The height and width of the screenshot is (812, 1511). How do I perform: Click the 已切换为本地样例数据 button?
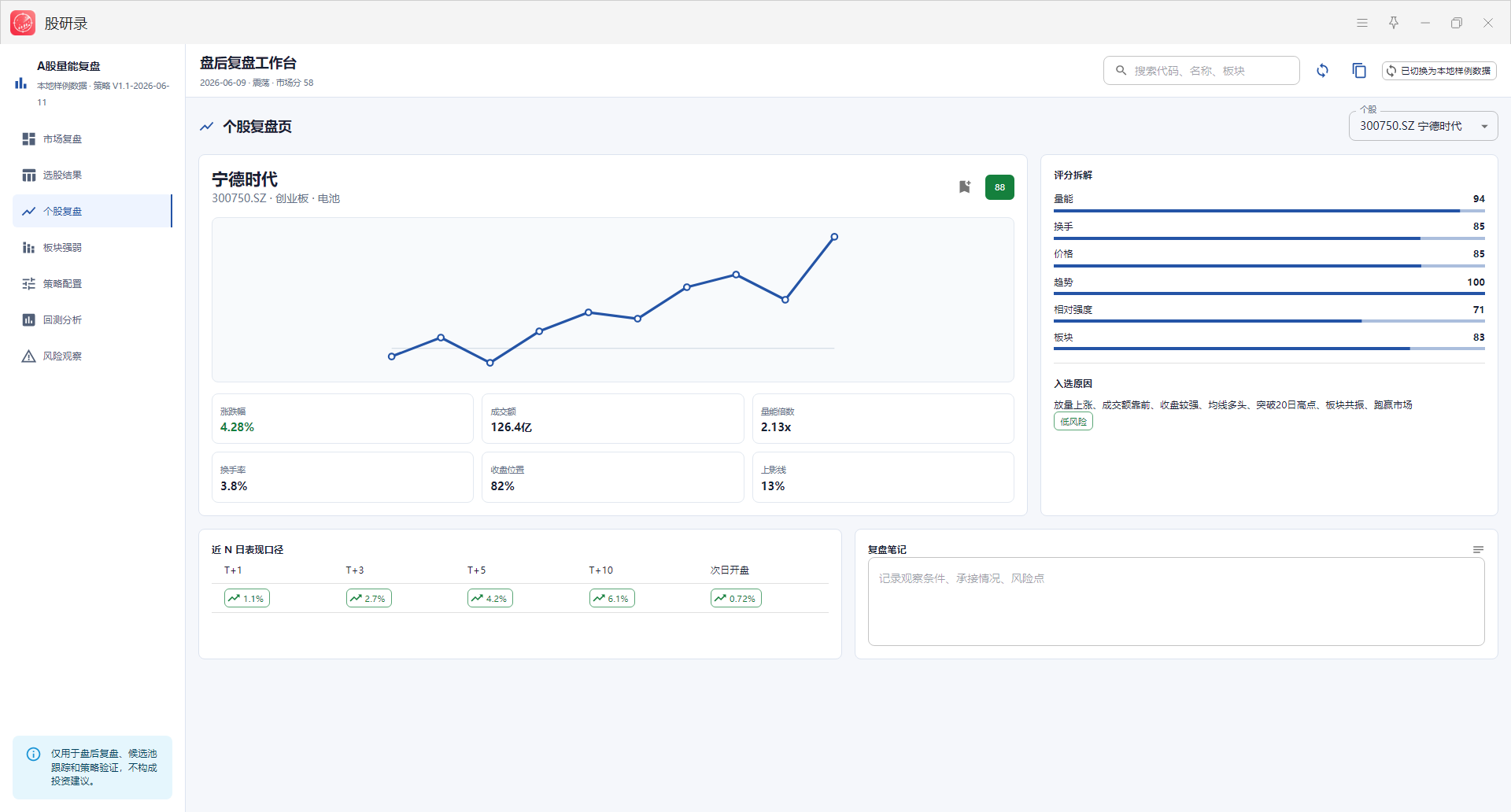pyautogui.click(x=1439, y=71)
